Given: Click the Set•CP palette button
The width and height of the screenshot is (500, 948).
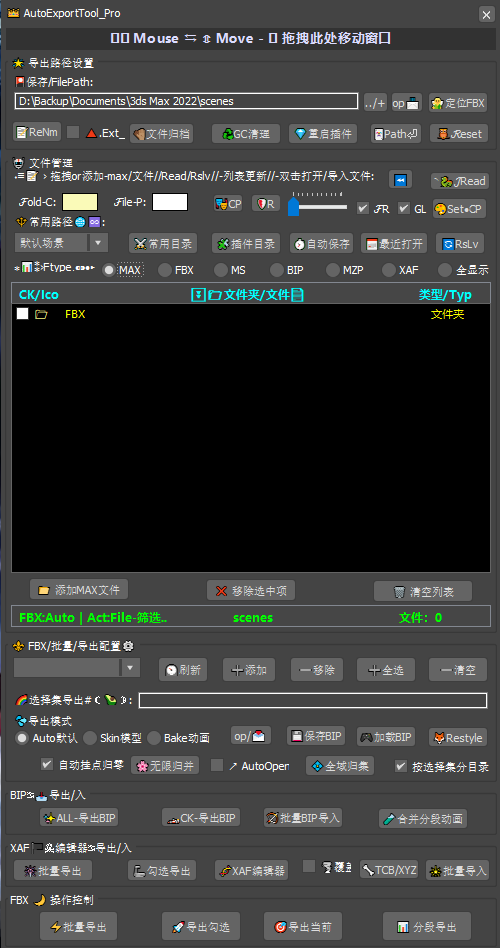Looking at the screenshot, I should (459, 209).
